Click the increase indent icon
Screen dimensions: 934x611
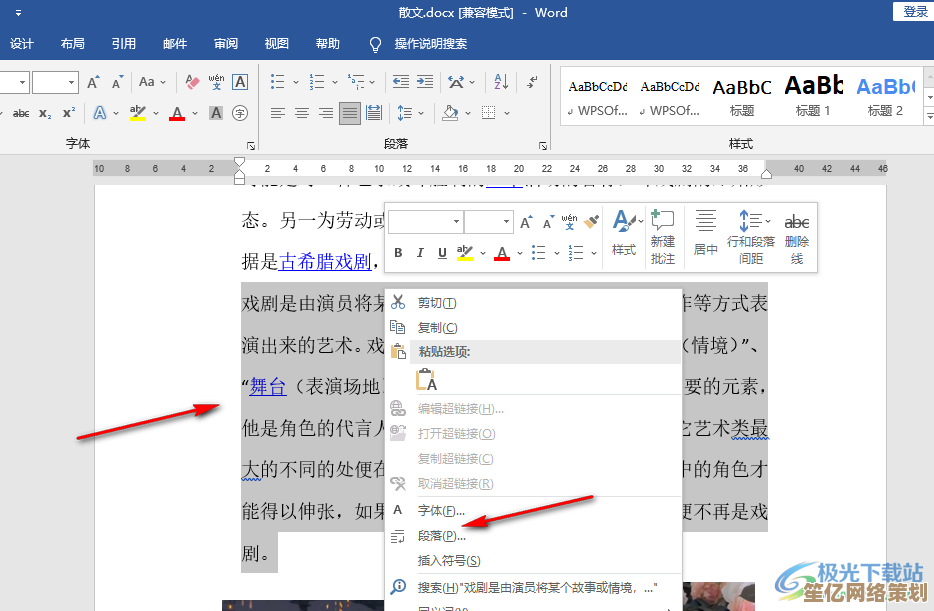pos(425,82)
